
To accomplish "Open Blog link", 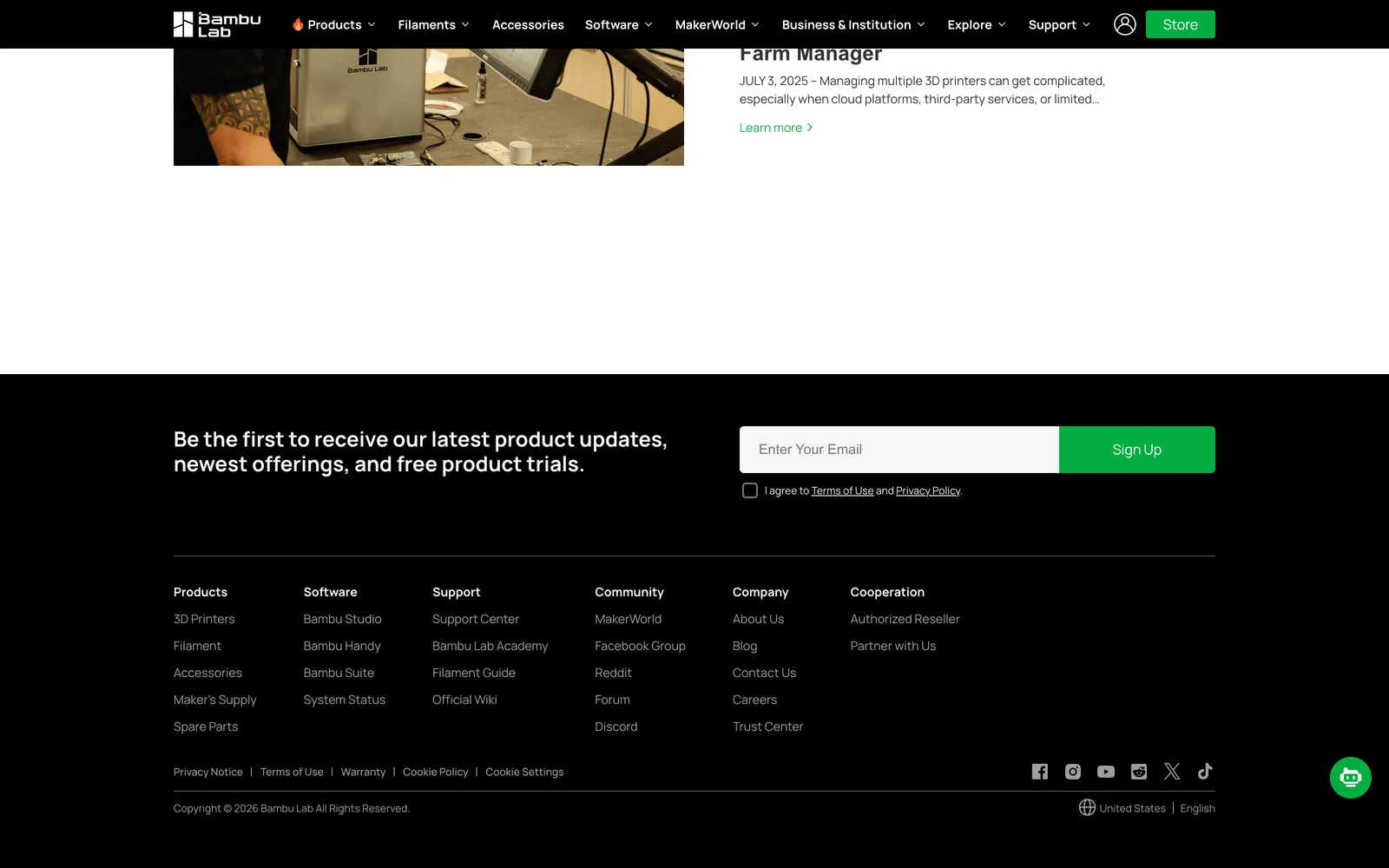I will pyautogui.click(x=745, y=646).
